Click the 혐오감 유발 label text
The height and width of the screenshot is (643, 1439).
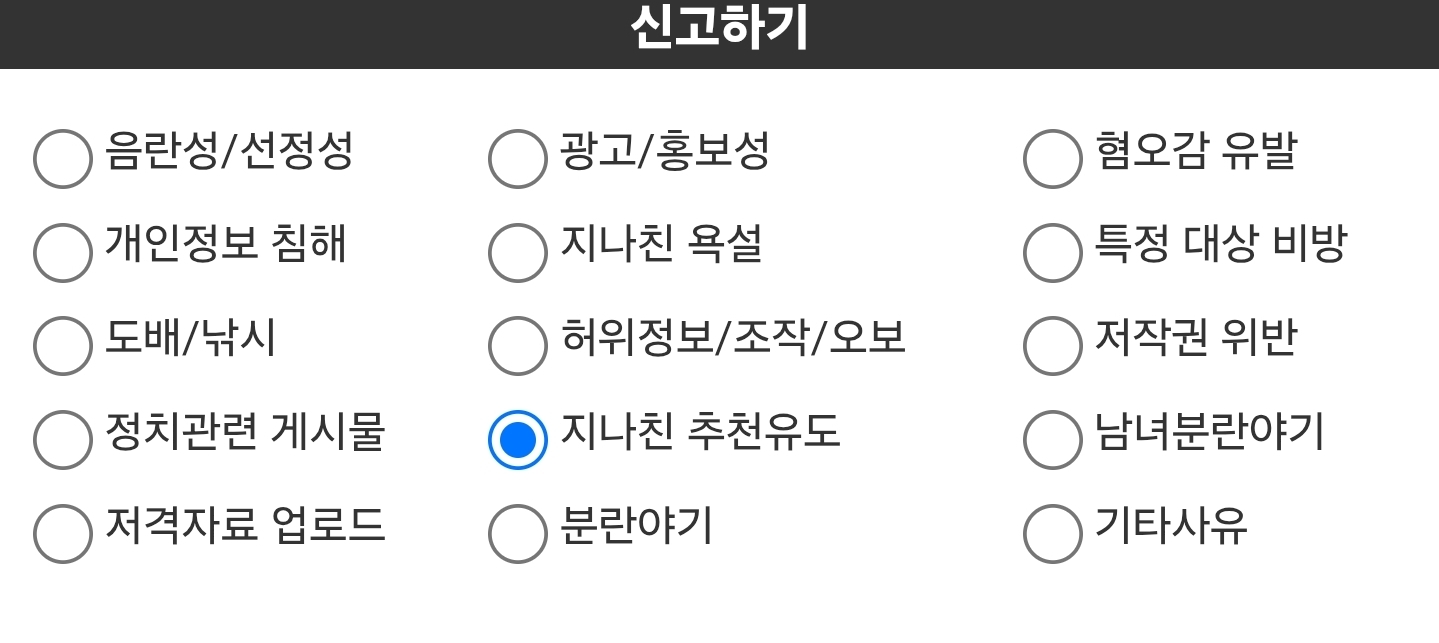[x=1196, y=152]
